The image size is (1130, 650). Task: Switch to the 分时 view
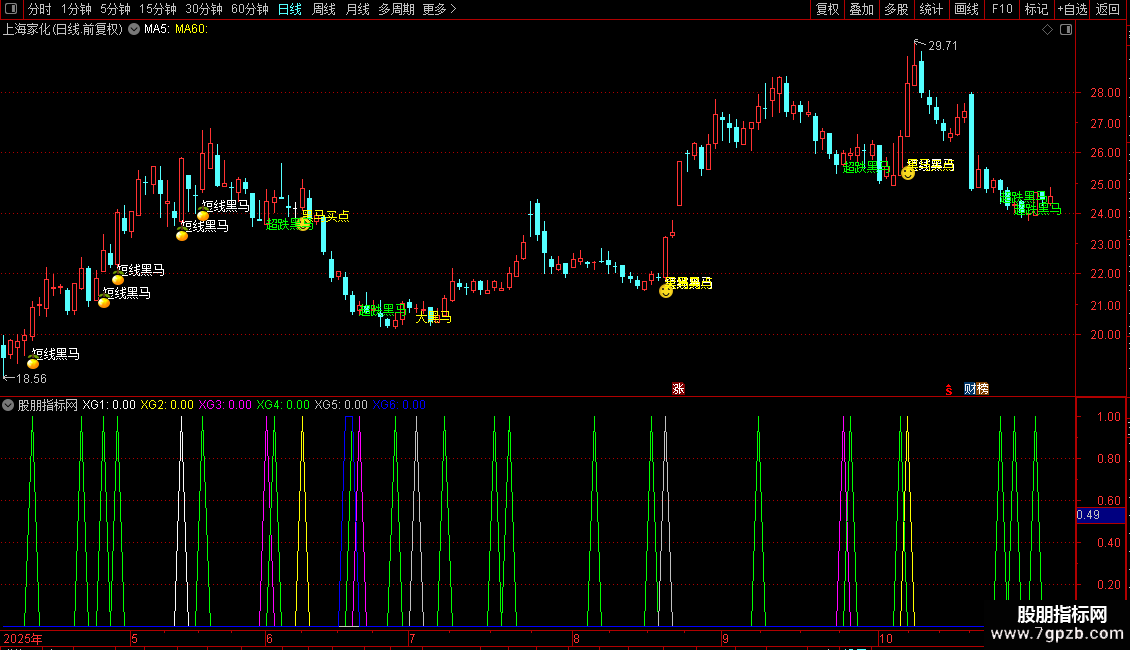pos(40,9)
